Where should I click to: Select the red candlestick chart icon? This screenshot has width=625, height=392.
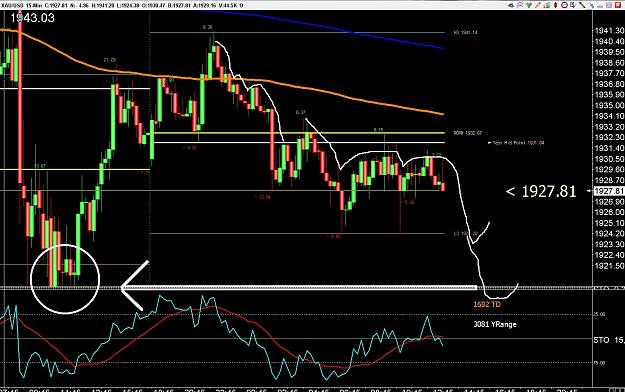pos(556,5)
